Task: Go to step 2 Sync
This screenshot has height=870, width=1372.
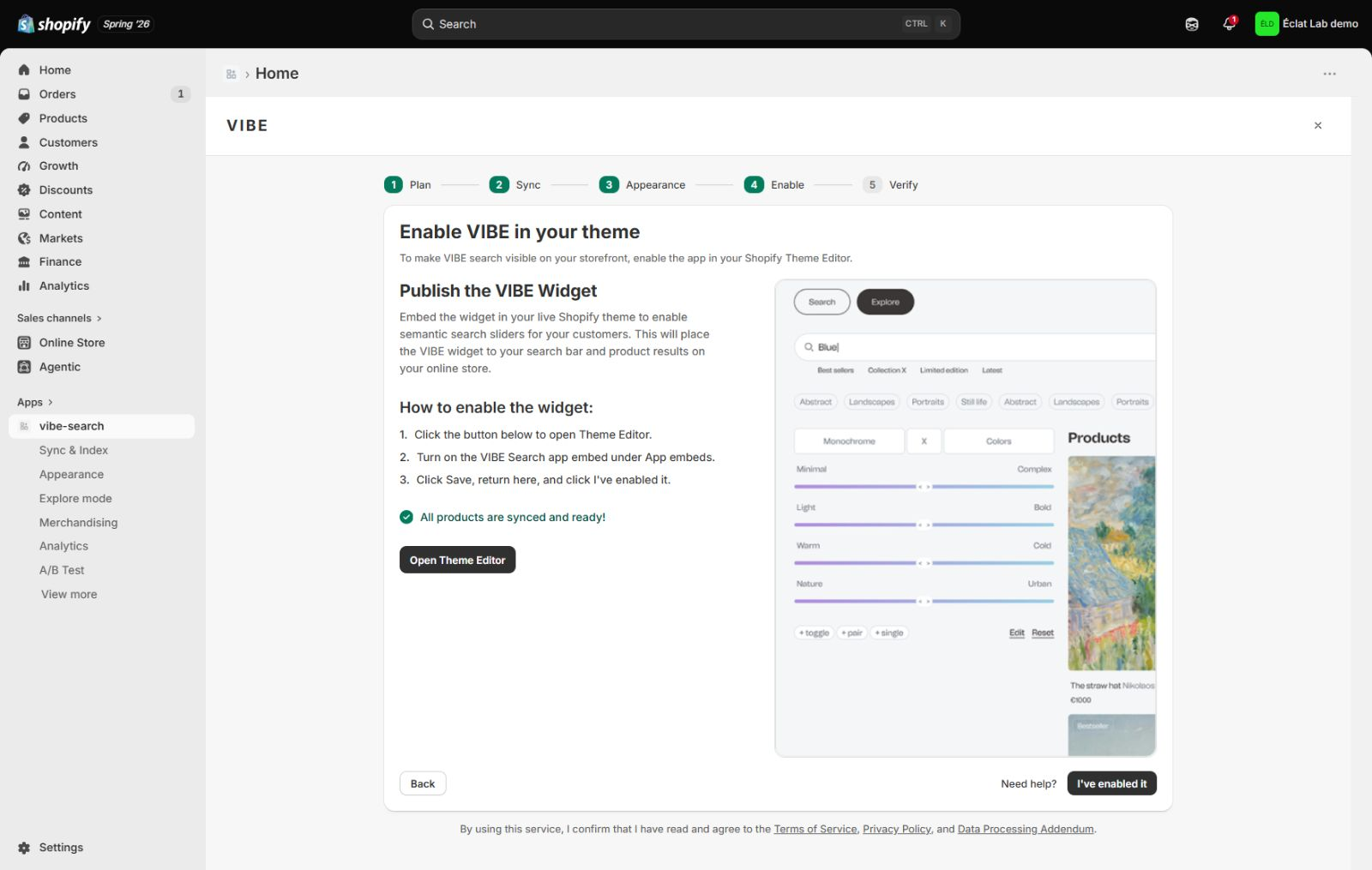Action: coord(515,184)
